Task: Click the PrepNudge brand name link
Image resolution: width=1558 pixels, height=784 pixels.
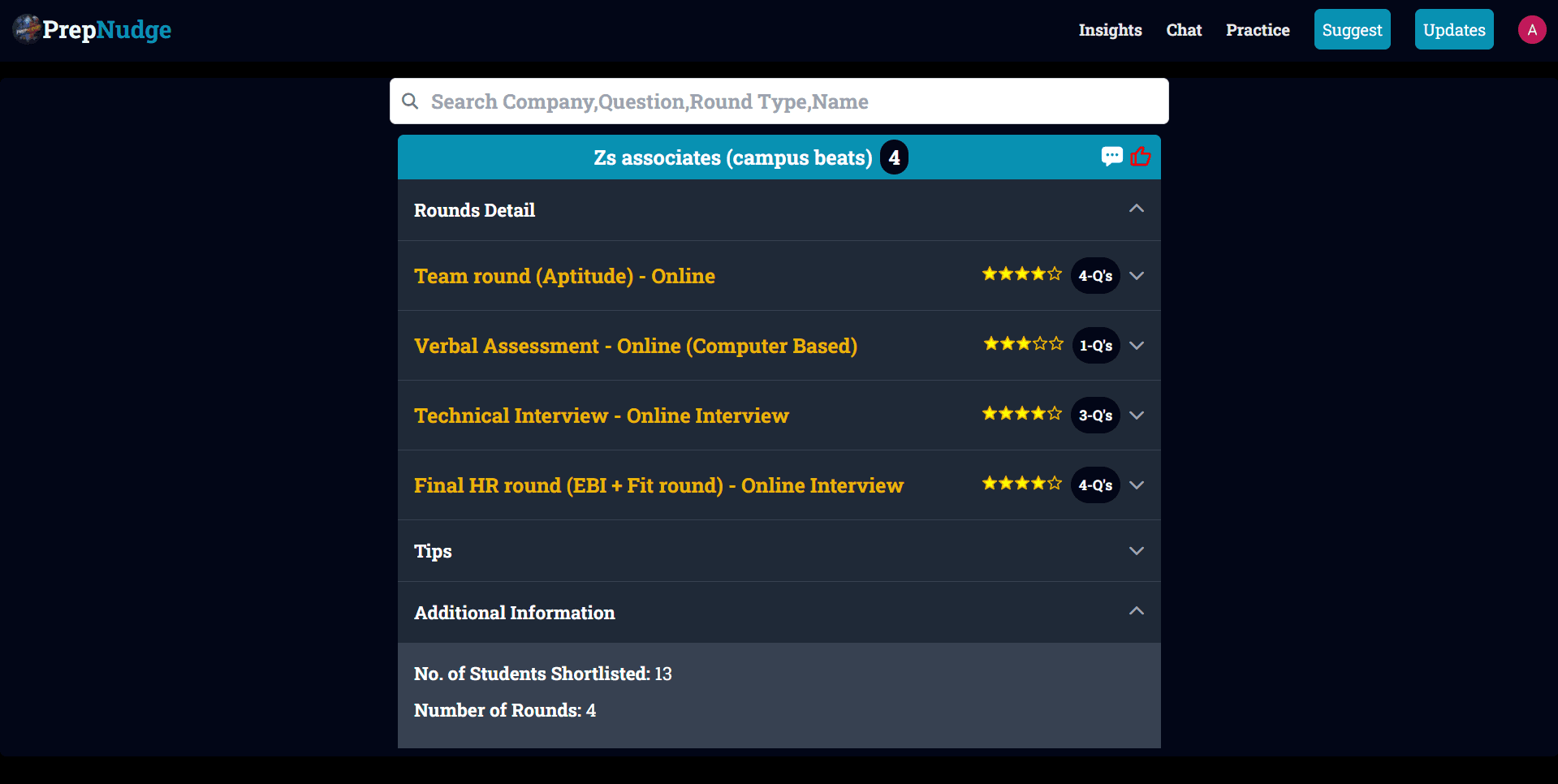Action: point(106,30)
